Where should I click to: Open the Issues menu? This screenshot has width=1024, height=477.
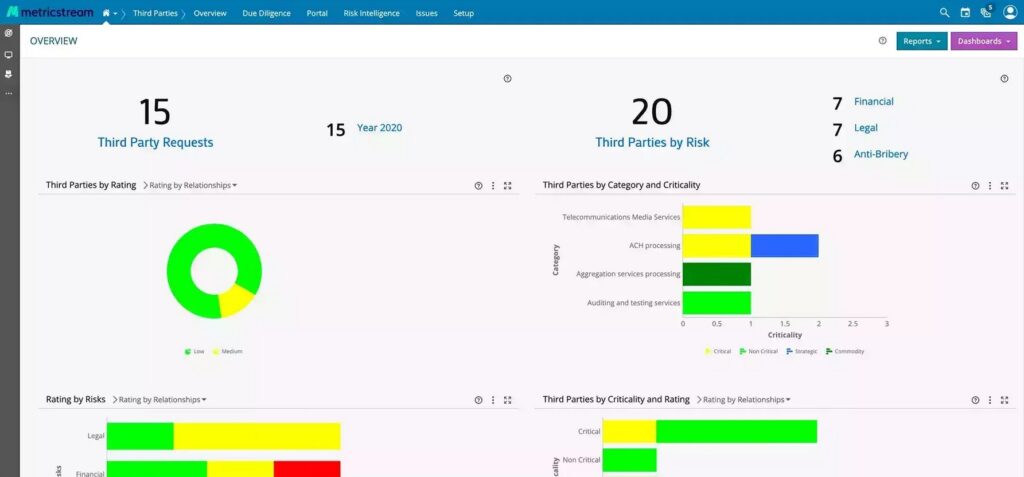(x=426, y=13)
